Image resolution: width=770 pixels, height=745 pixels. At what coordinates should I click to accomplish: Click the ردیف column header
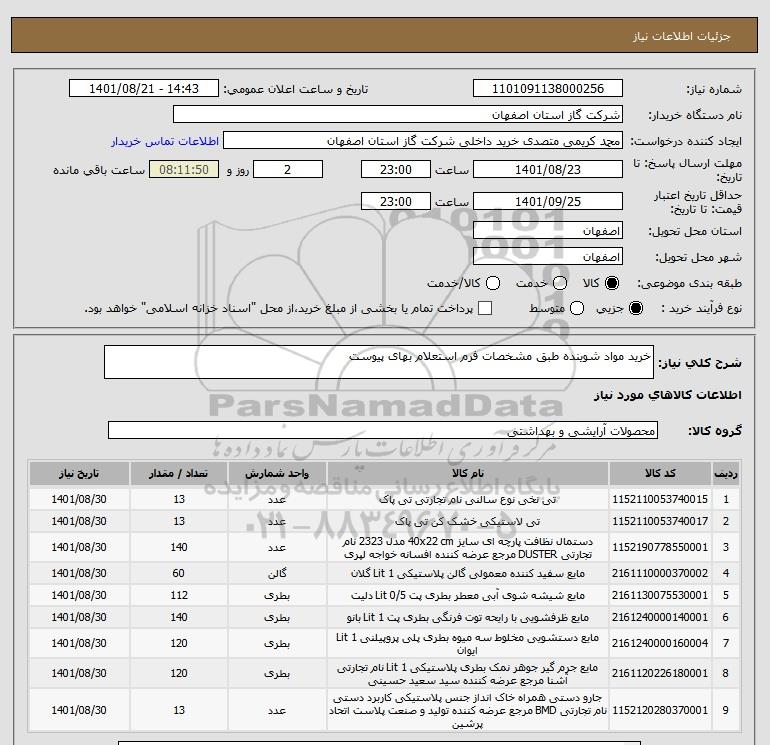click(x=726, y=473)
